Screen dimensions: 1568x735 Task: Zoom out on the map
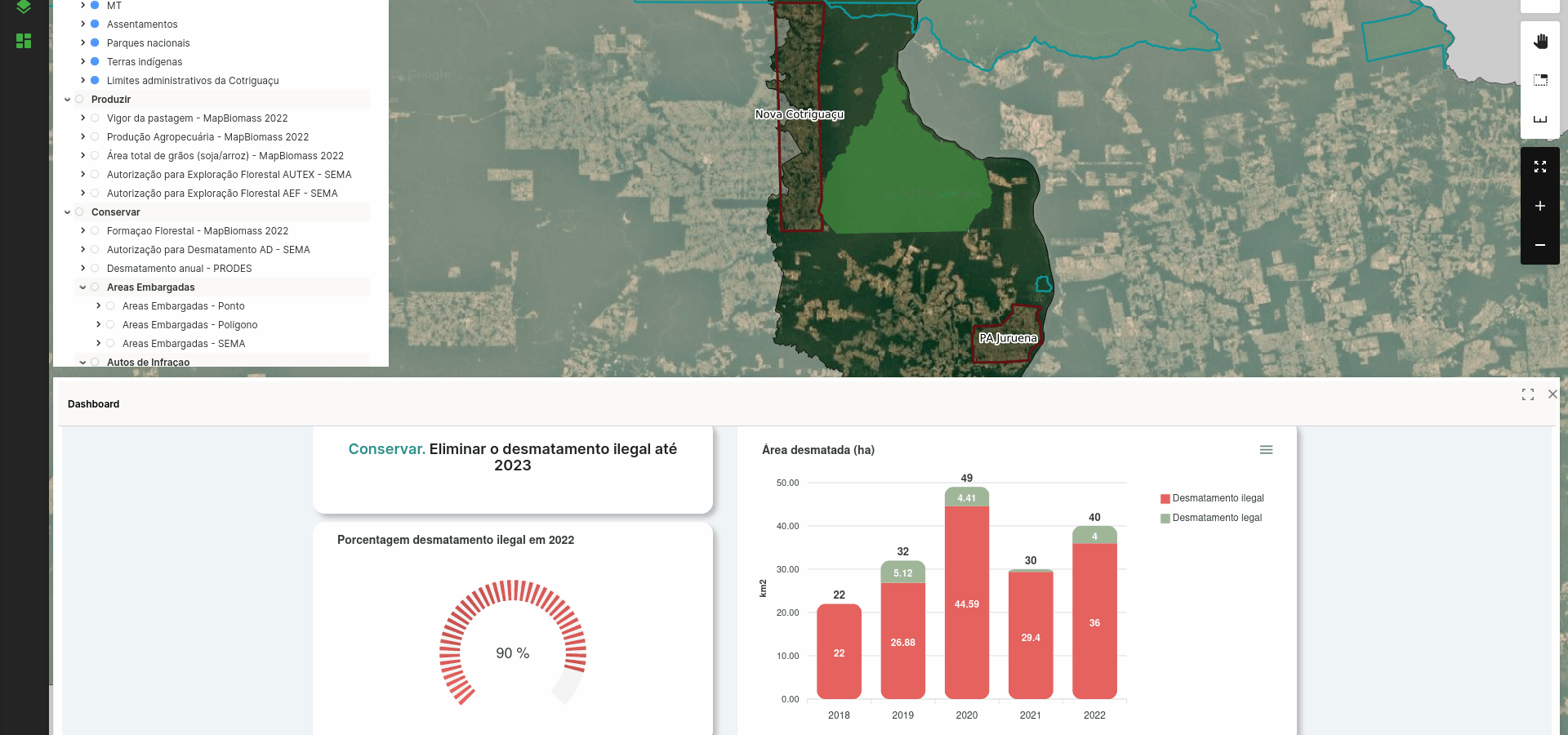tap(1540, 245)
